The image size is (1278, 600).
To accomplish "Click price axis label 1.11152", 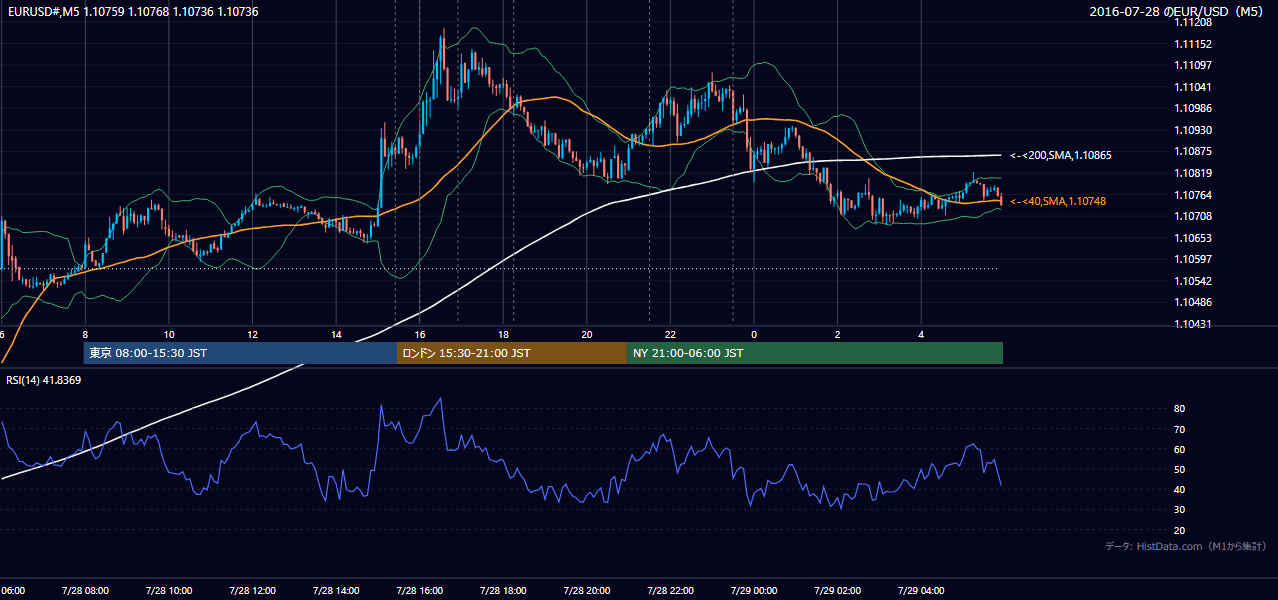I will 1193,44.
